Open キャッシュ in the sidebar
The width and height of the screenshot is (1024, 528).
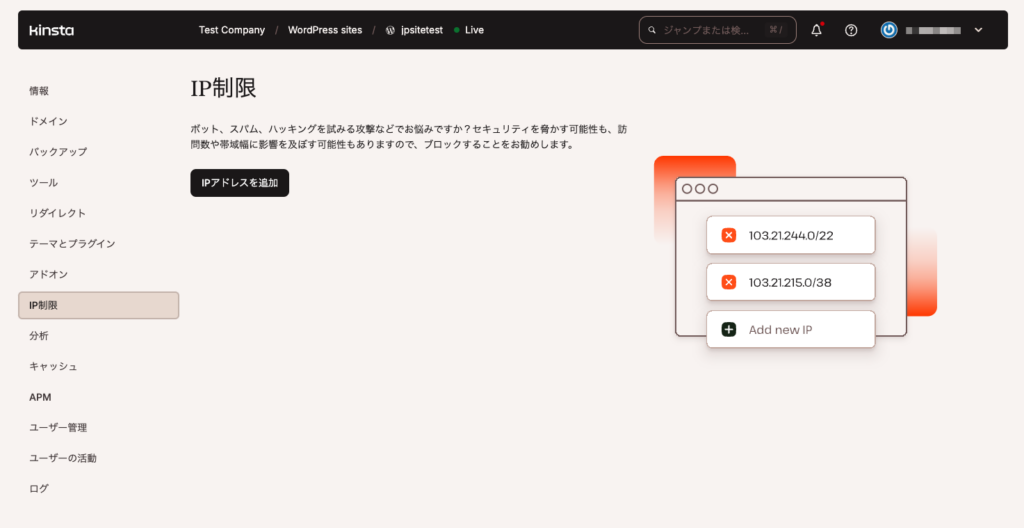53,366
